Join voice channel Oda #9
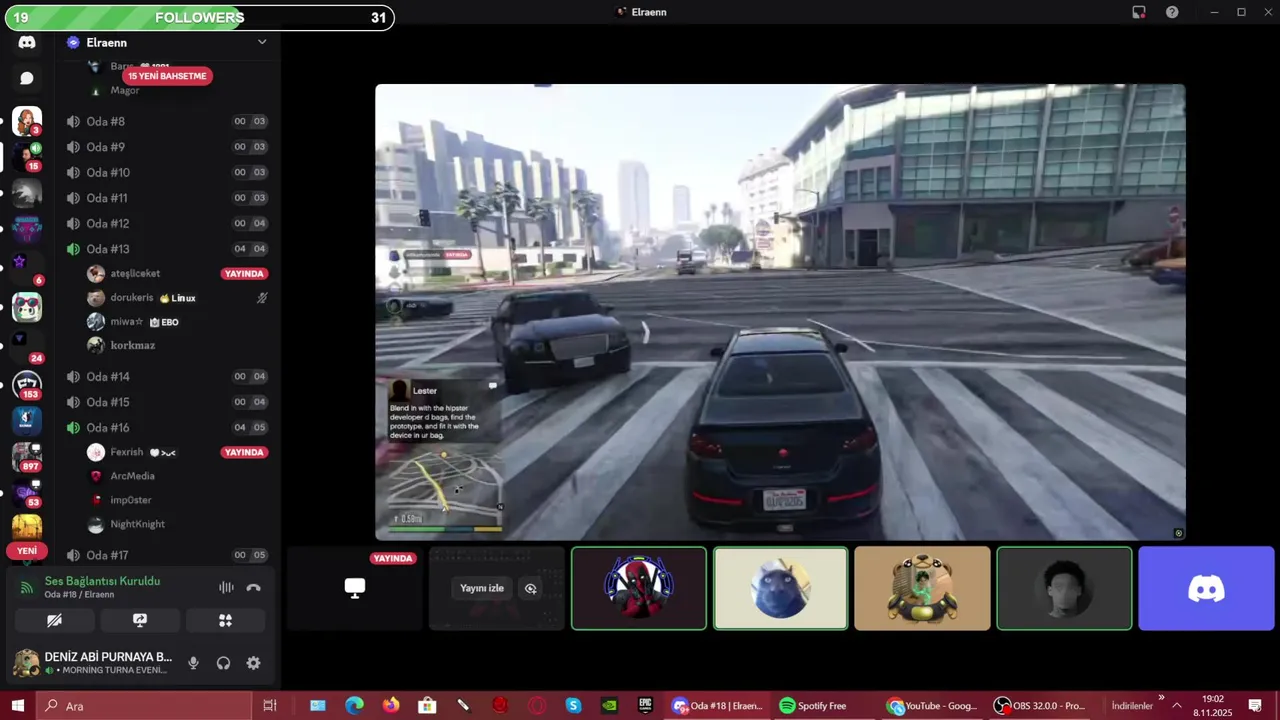1280x720 pixels. pyautogui.click(x=167, y=147)
